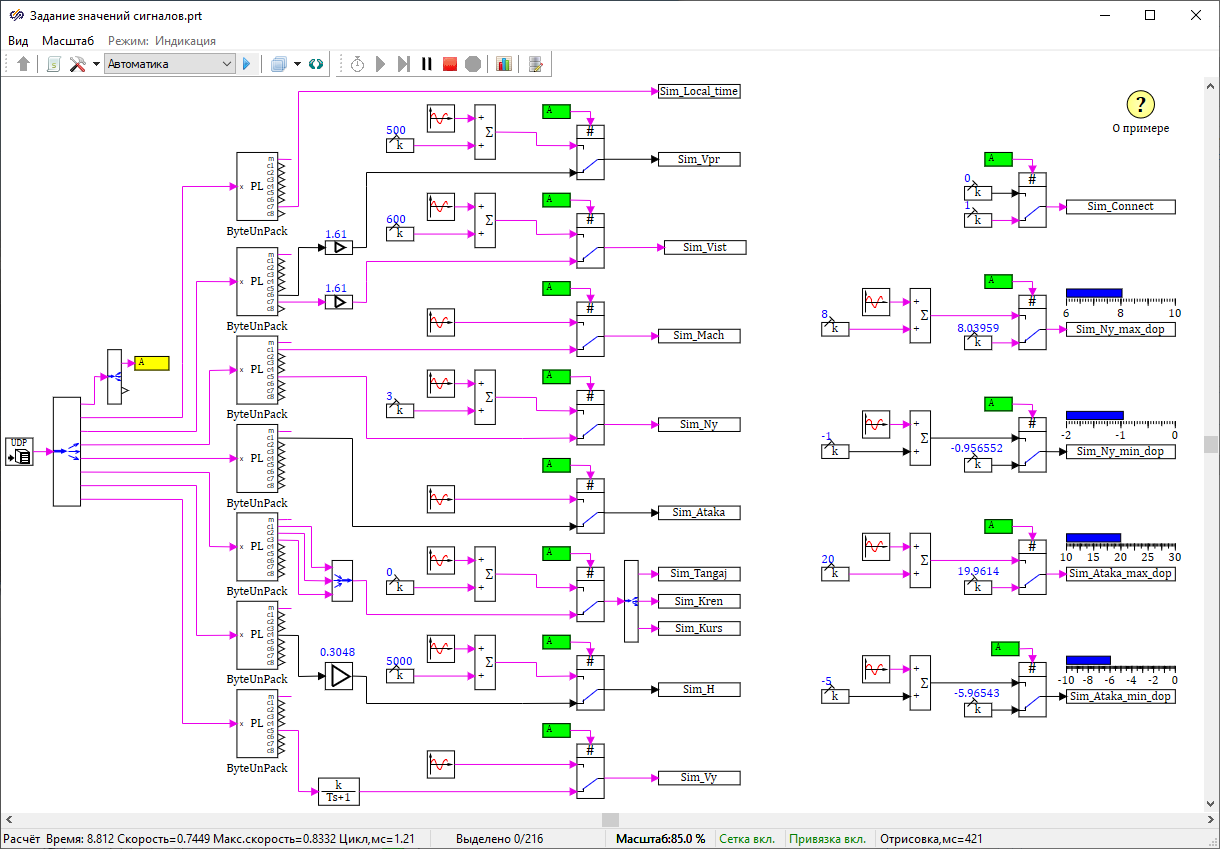The width and height of the screenshot is (1220, 849).
Task: Open the bar chart graphs icon
Action: [x=503, y=64]
